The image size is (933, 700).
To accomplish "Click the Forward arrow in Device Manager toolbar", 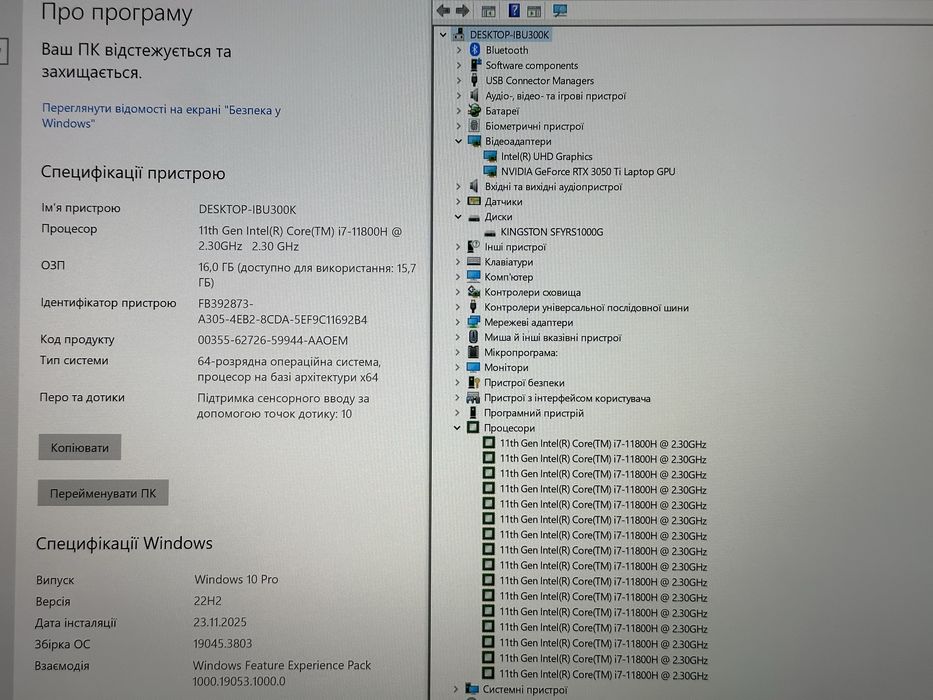I will click(462, 10).
